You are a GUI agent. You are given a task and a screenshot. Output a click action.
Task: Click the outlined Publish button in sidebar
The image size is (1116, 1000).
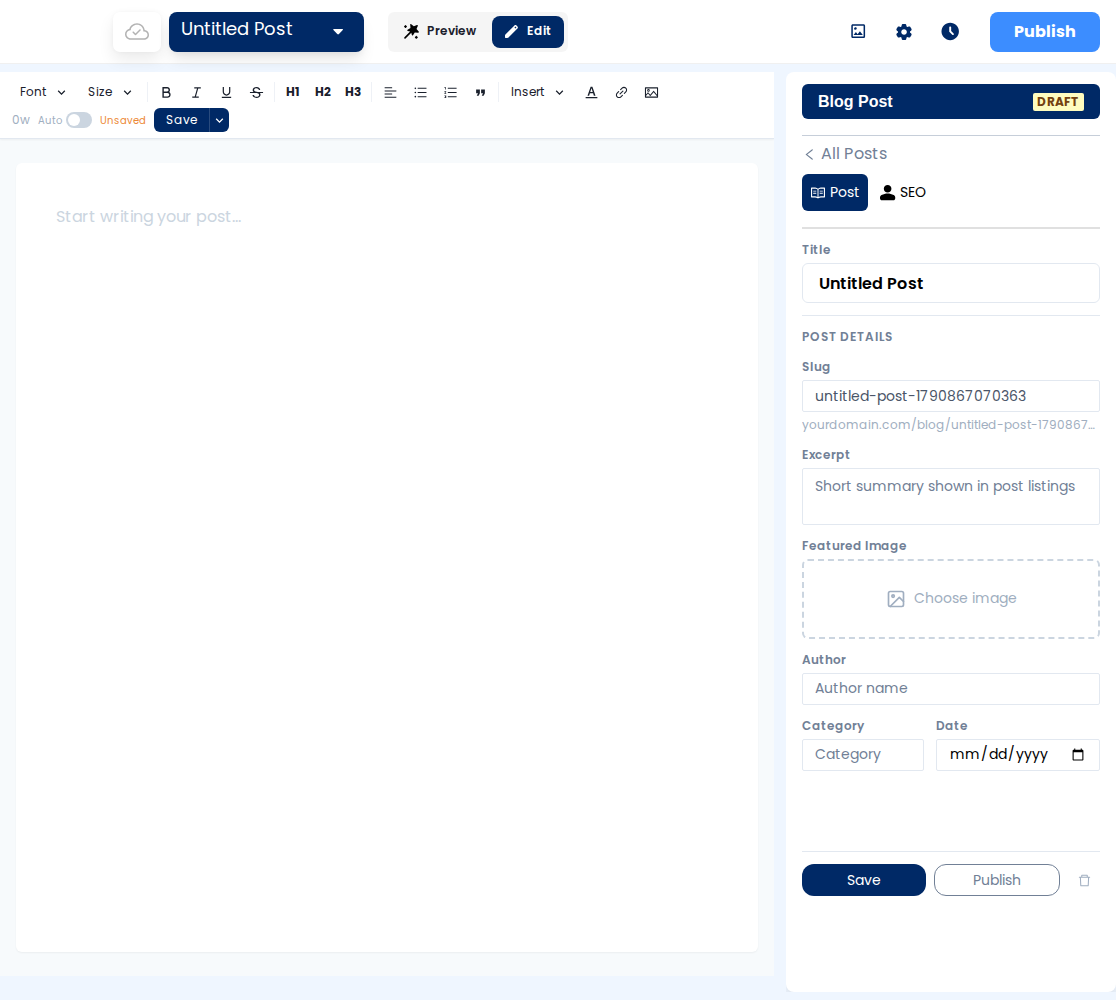(x=997, y=880)
